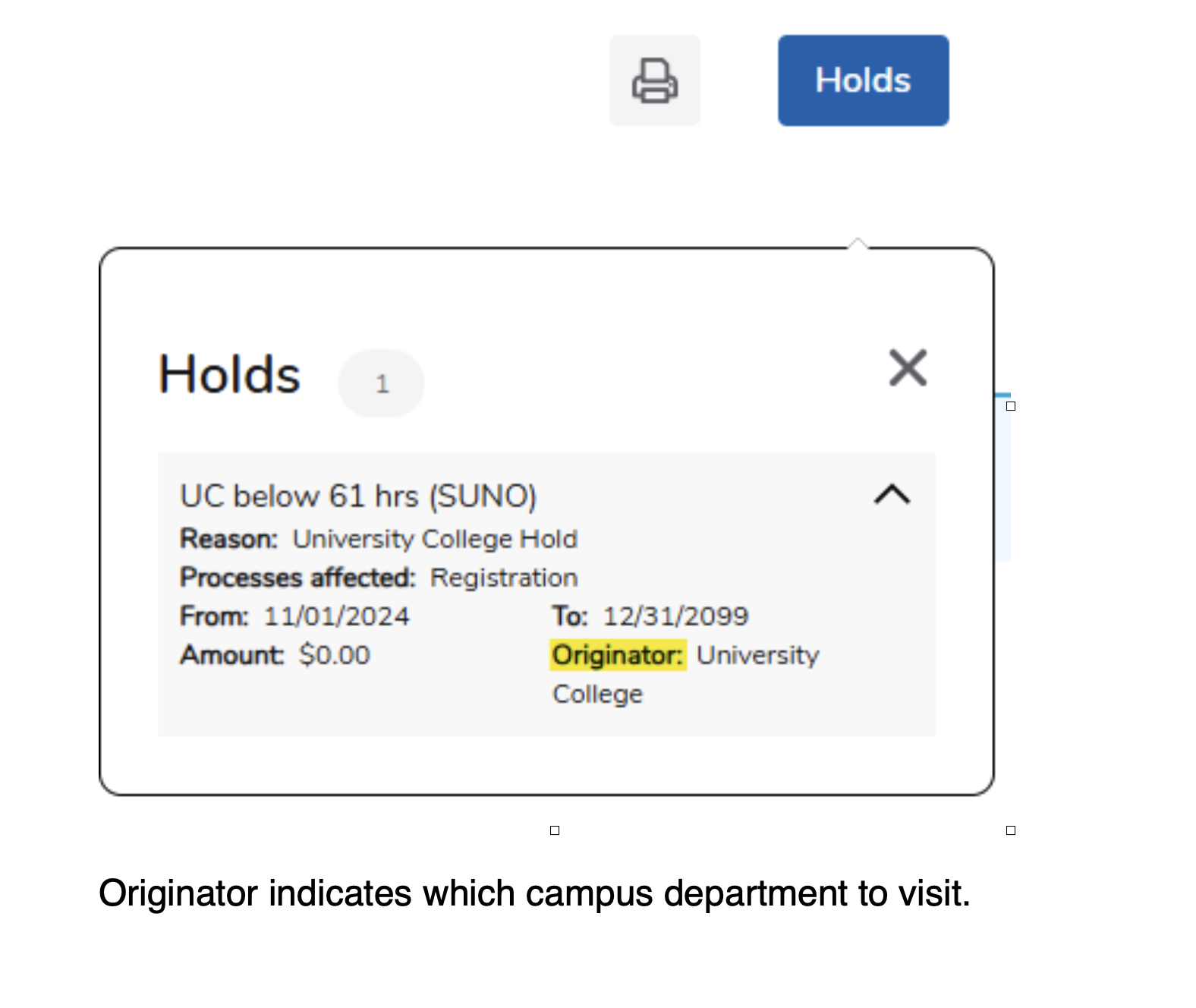Click the University College Hold reason text

tap(435, 539)
